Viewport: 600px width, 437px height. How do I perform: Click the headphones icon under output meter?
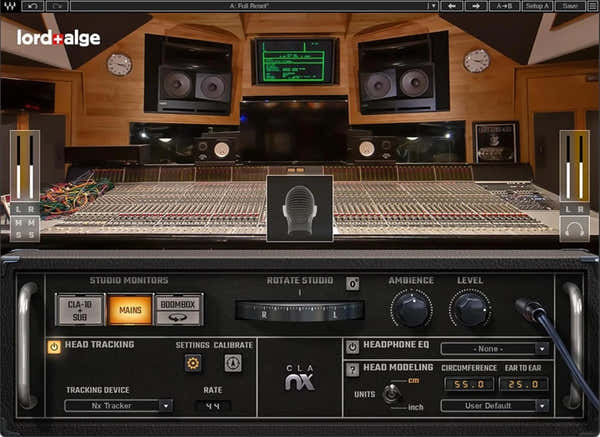click(574, 230)
